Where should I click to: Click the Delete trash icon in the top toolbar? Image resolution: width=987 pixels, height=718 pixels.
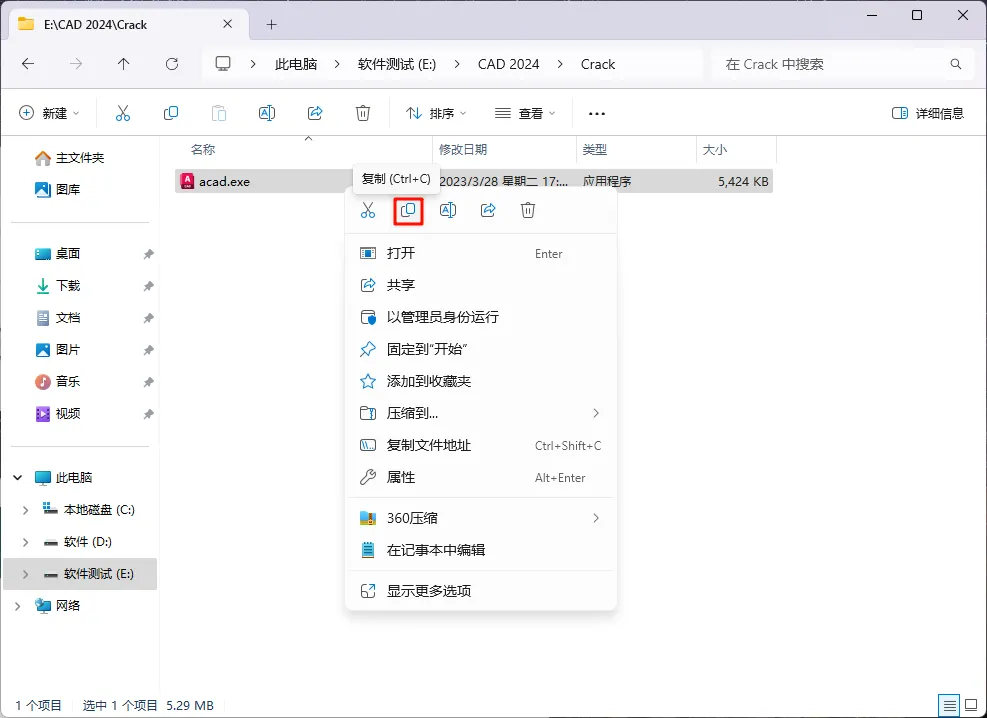(x=363, y=113)
